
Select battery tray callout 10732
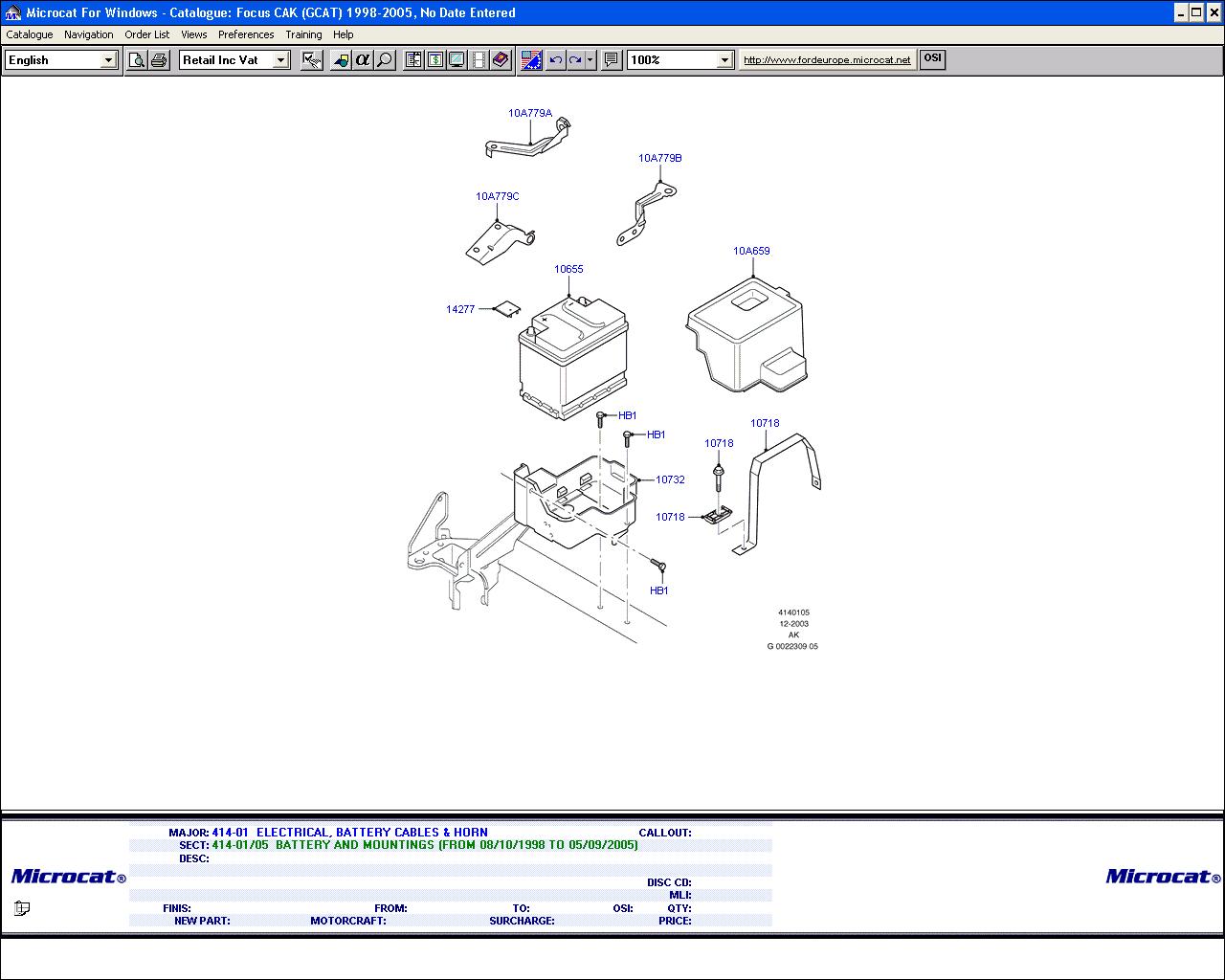[x=670, y=479]
